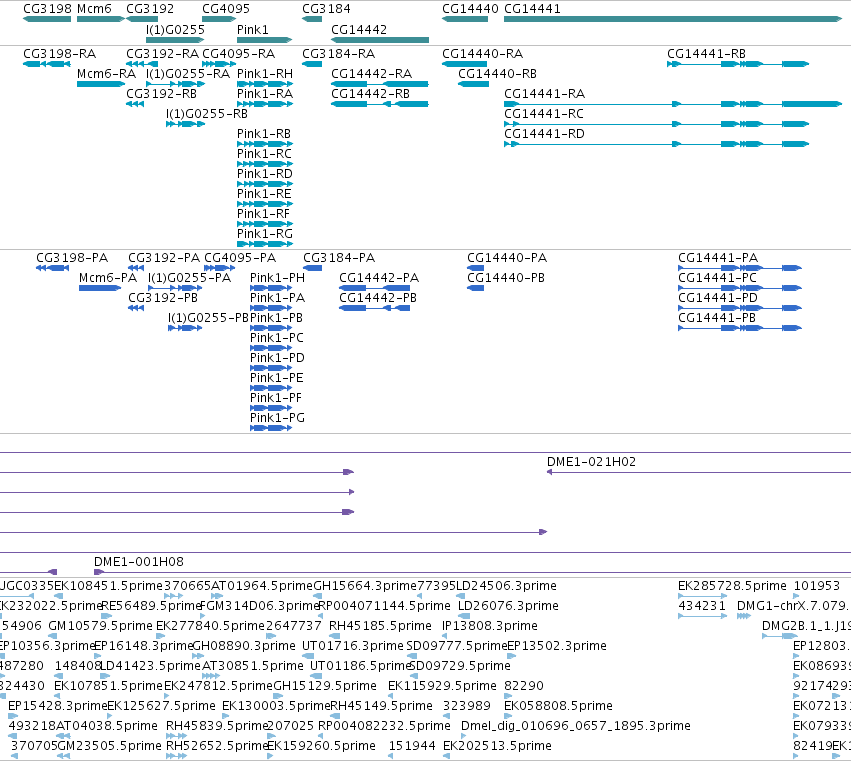Open the CG3198-RA transcript label

pos(59,54)
